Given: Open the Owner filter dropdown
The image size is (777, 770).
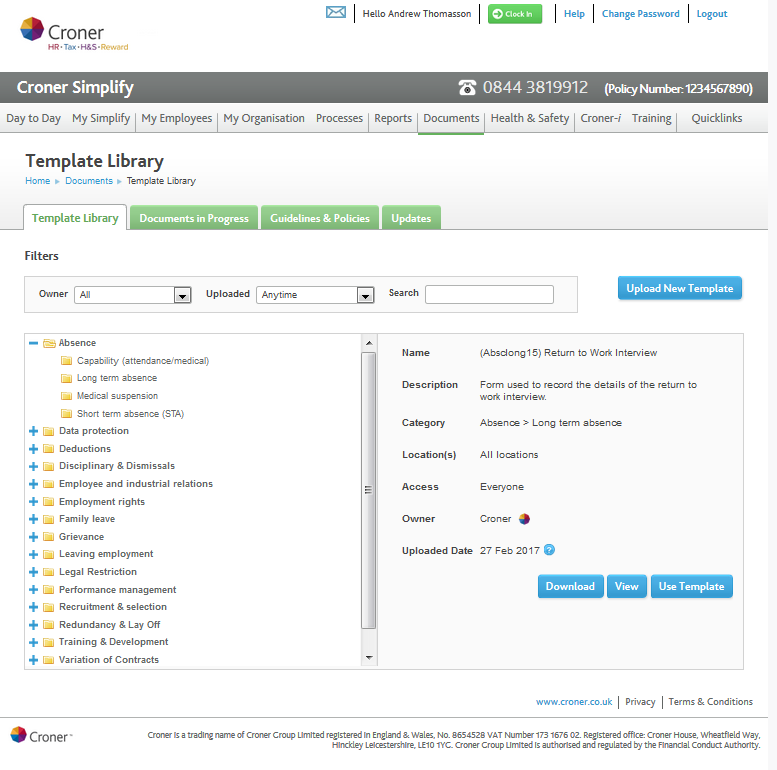Looking at the screenshot, I should [133, 295].
